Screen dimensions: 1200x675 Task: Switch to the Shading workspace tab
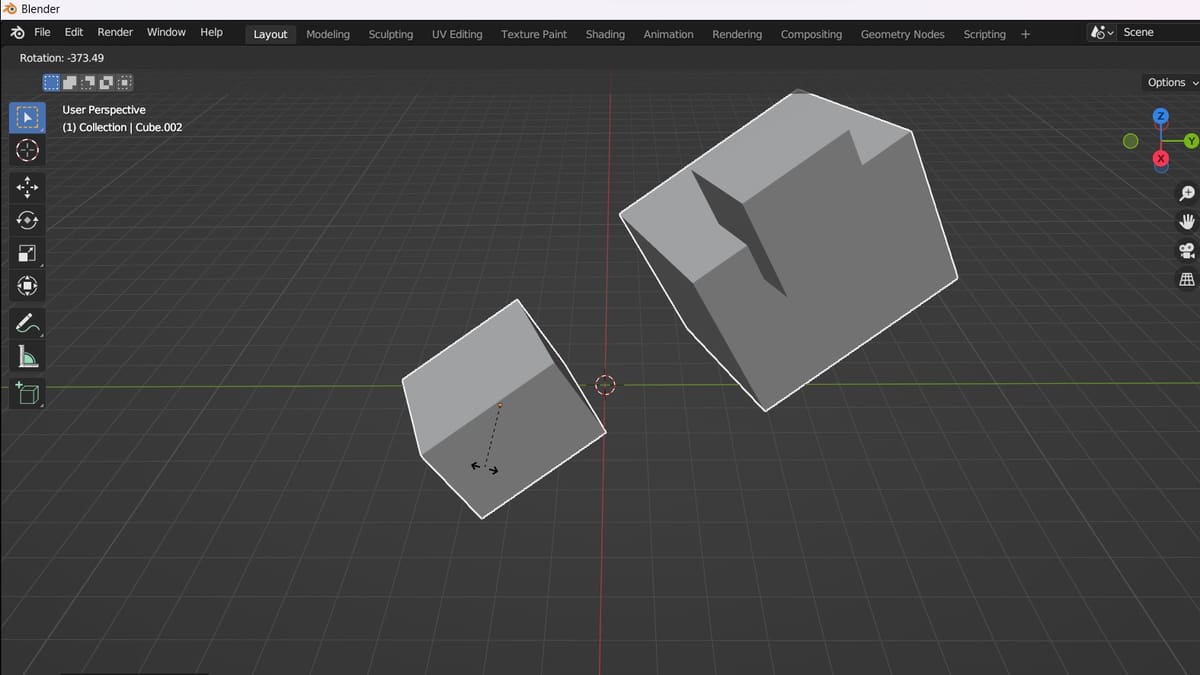click(x=605, y=34)
